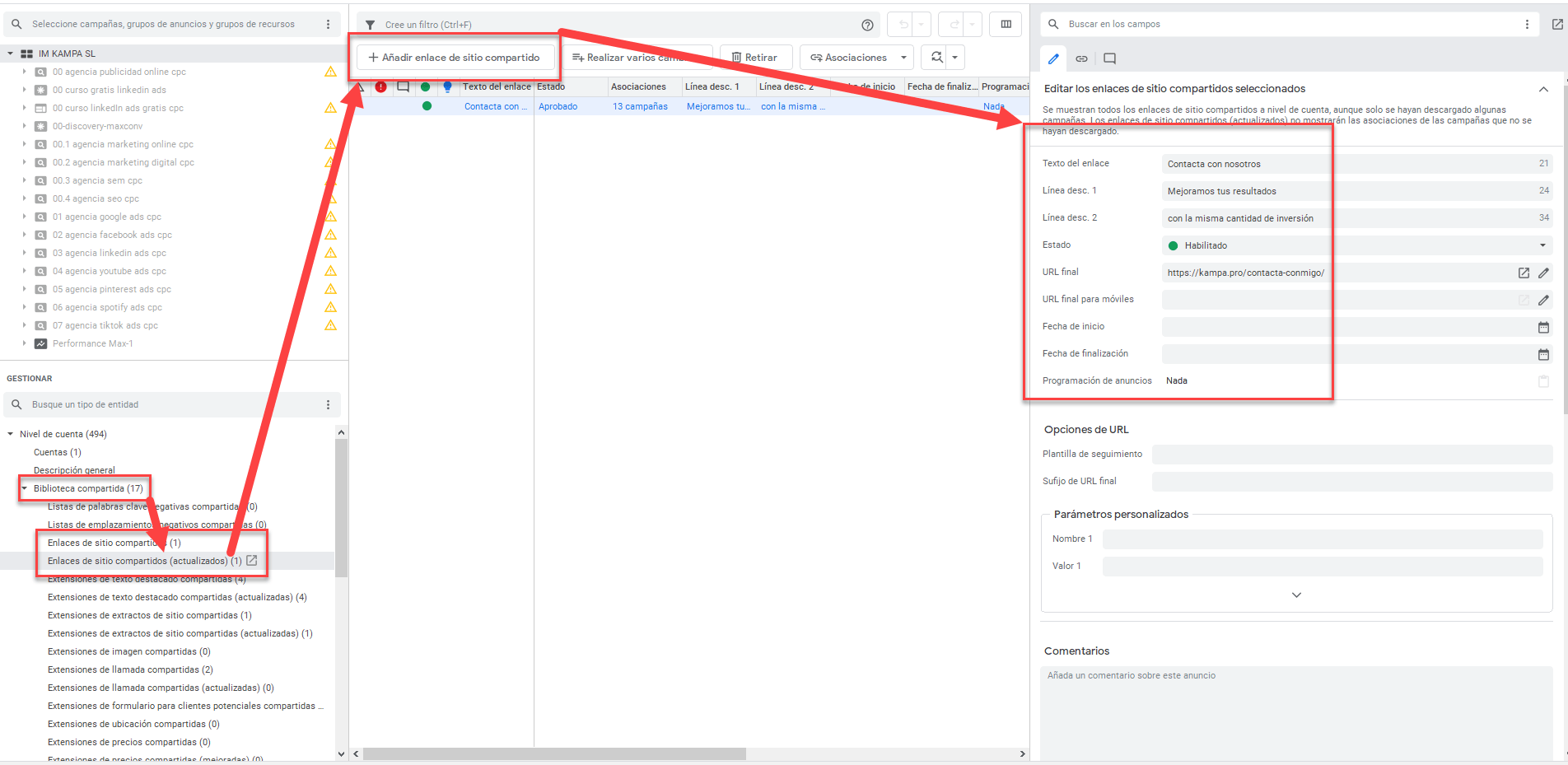Click the Fecha de inicio calendar icon
The image size is (1568, 765).
click(1543, 327)
